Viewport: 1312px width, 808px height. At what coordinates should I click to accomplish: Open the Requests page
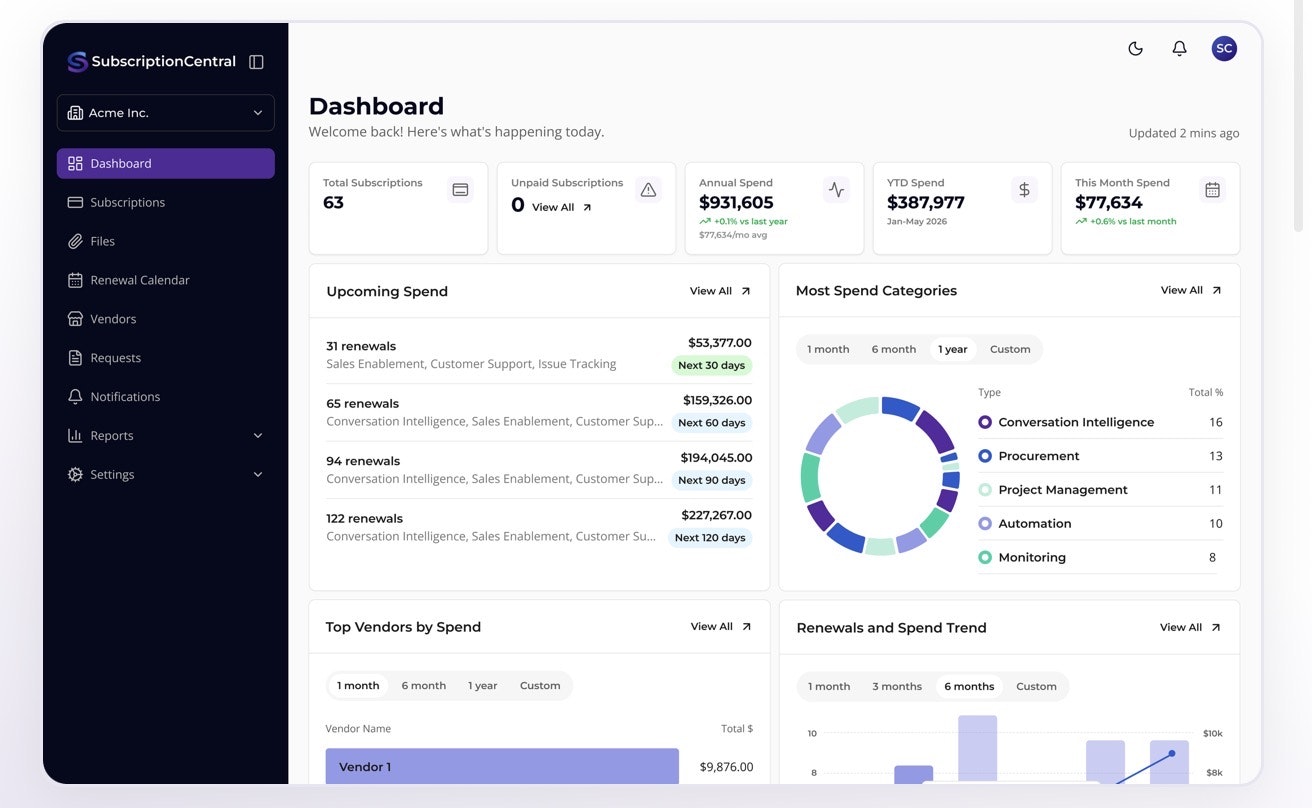[x=166, y=358]
